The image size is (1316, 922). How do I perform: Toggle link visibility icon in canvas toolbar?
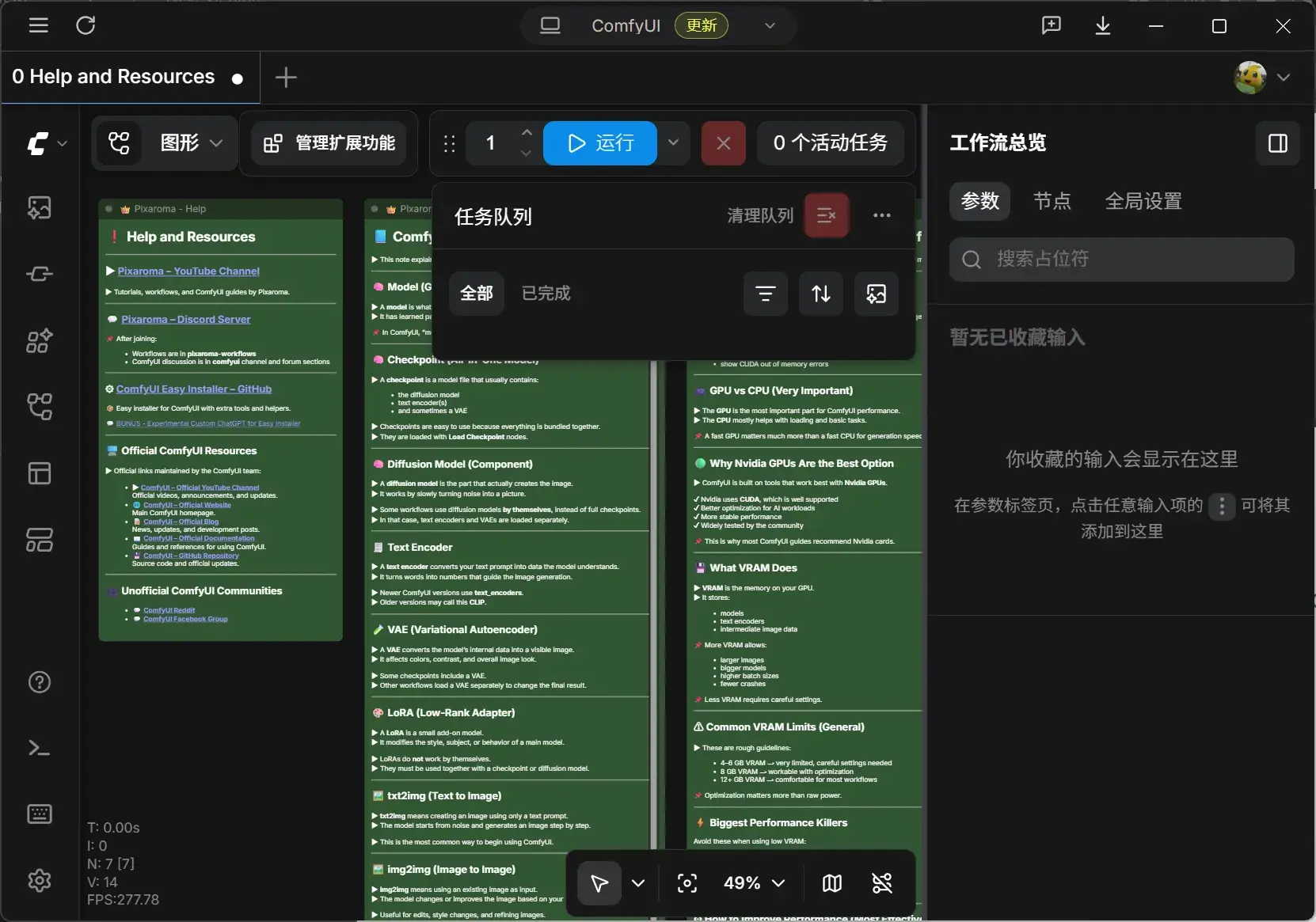tap(882, 883)
